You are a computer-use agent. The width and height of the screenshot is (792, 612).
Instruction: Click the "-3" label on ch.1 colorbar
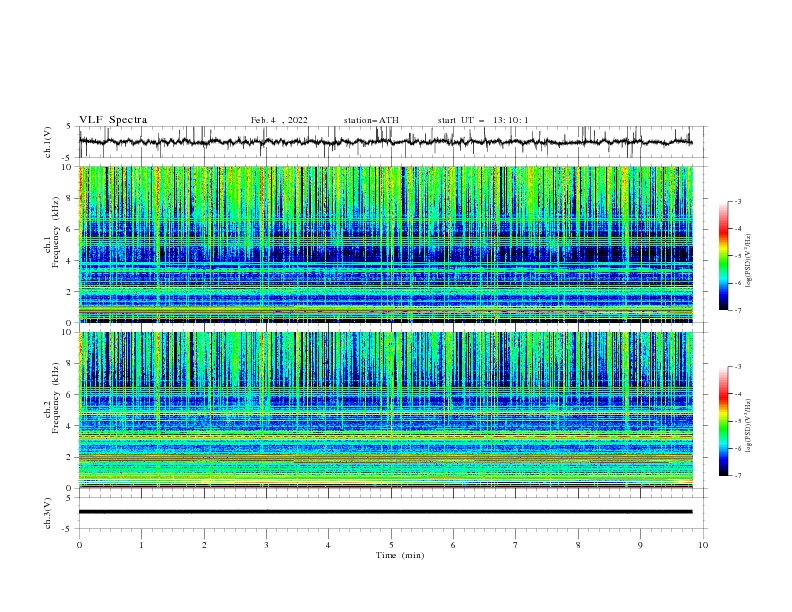coord(738,201)
